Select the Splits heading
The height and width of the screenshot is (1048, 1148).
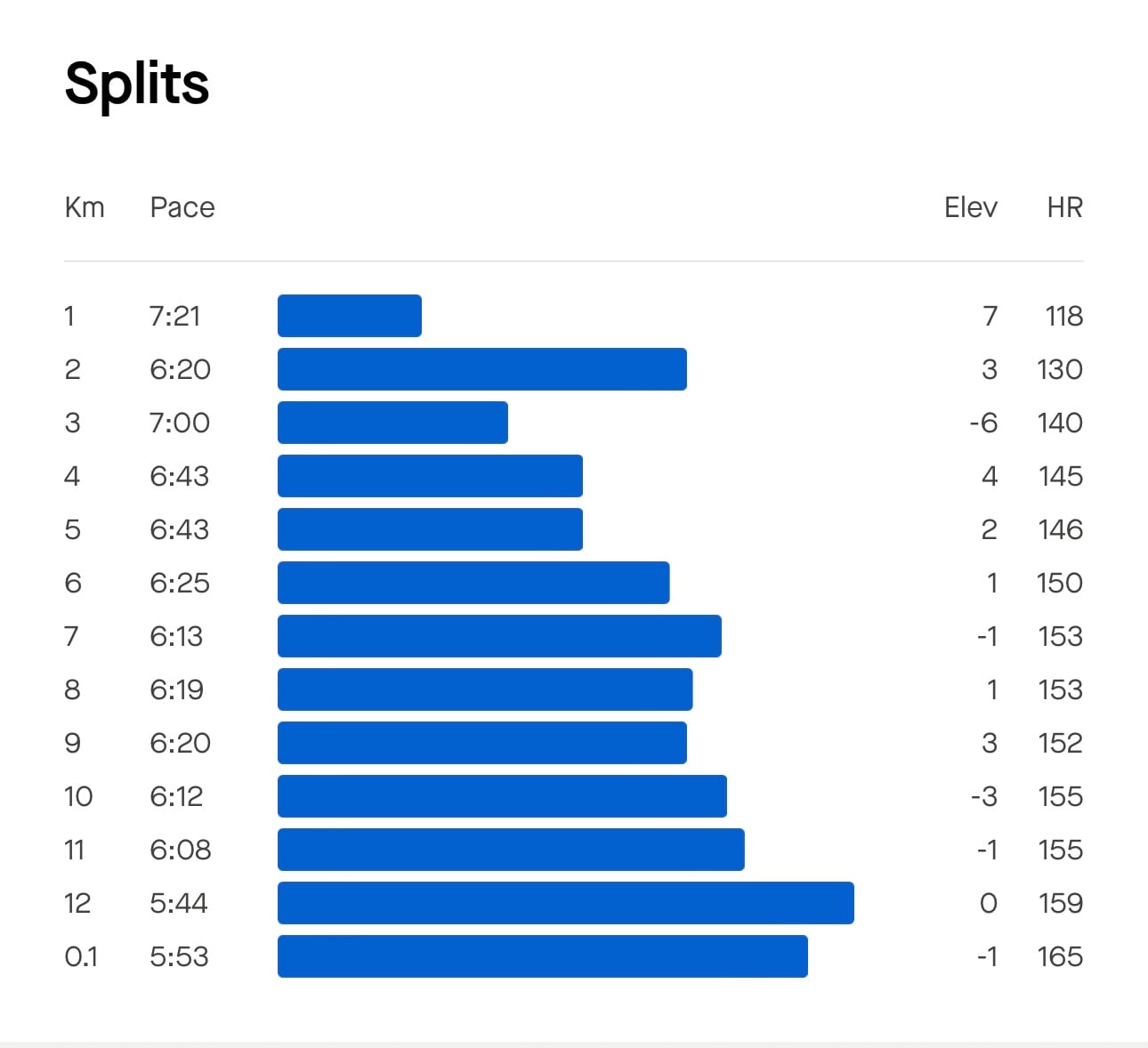[x=137, y=85]
